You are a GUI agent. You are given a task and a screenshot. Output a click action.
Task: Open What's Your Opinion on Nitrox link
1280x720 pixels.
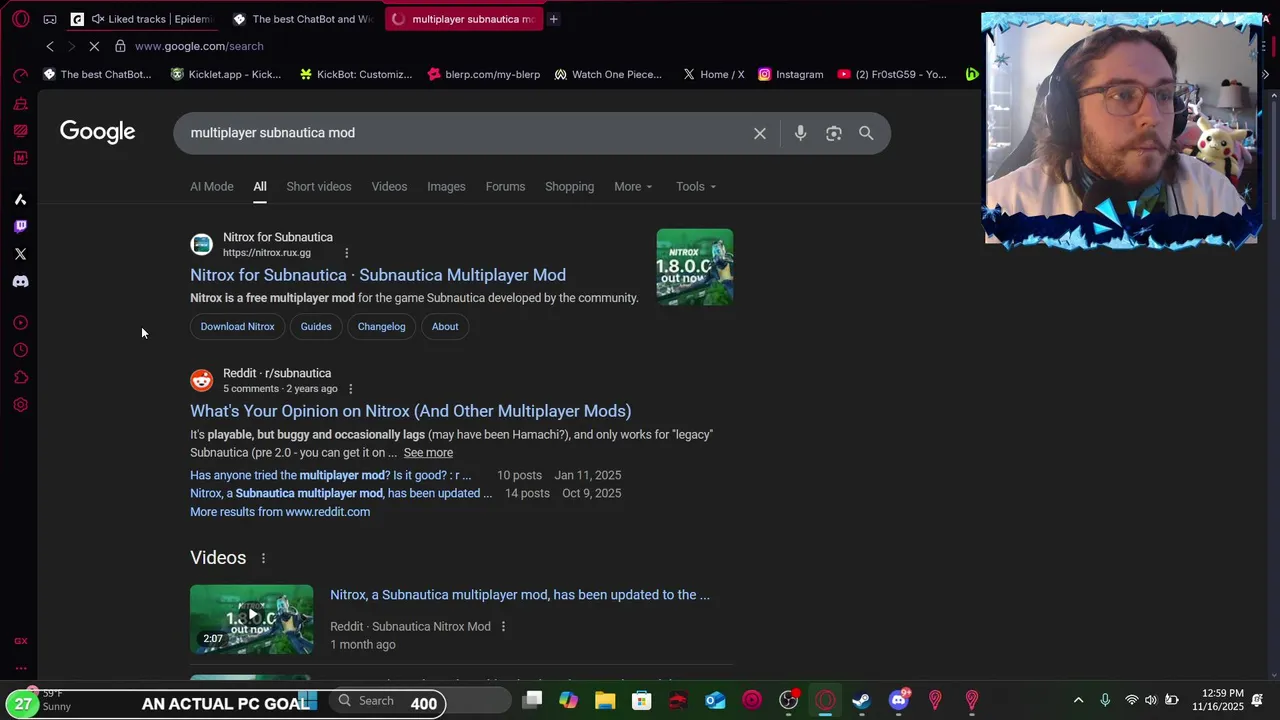(410, 411)
